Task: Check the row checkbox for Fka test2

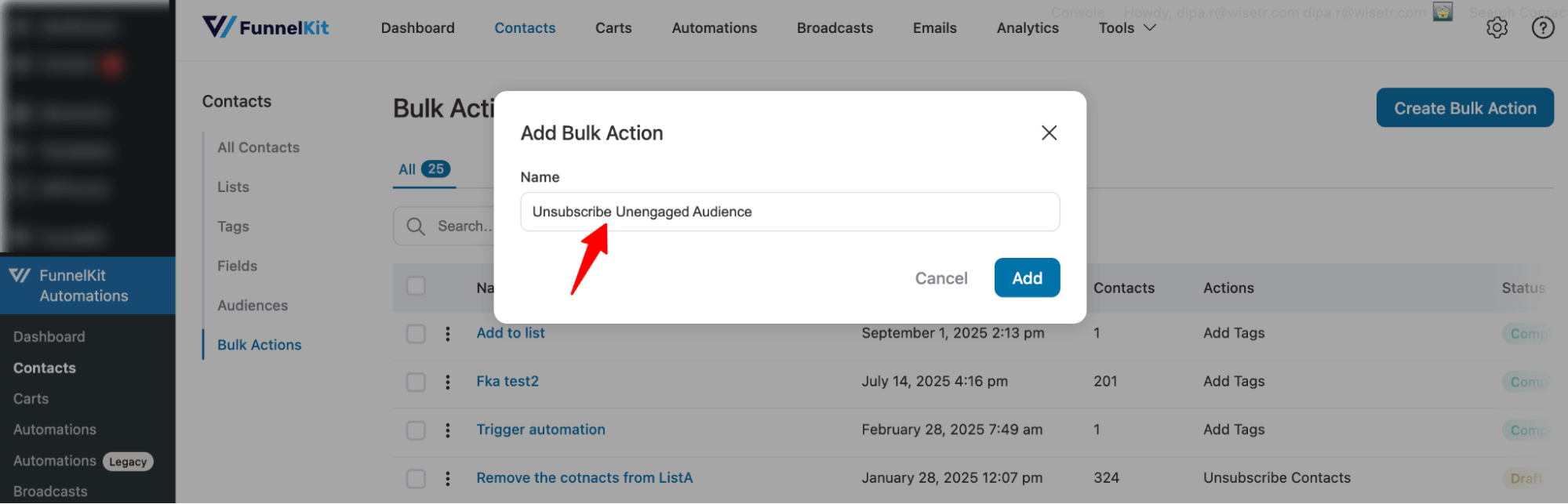Action: pyautogui.click(x=416, y=382)
